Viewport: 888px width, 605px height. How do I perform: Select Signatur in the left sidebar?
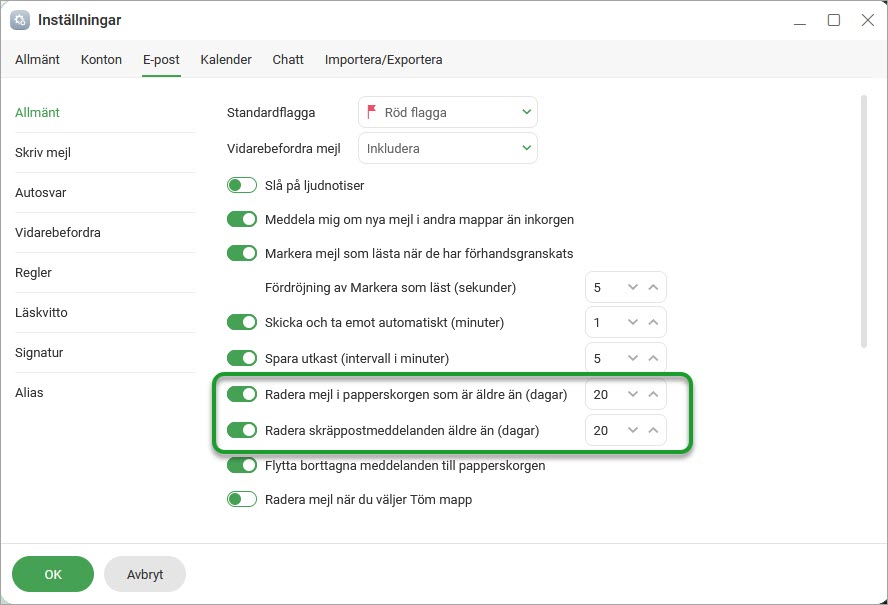tap(38, 353)
